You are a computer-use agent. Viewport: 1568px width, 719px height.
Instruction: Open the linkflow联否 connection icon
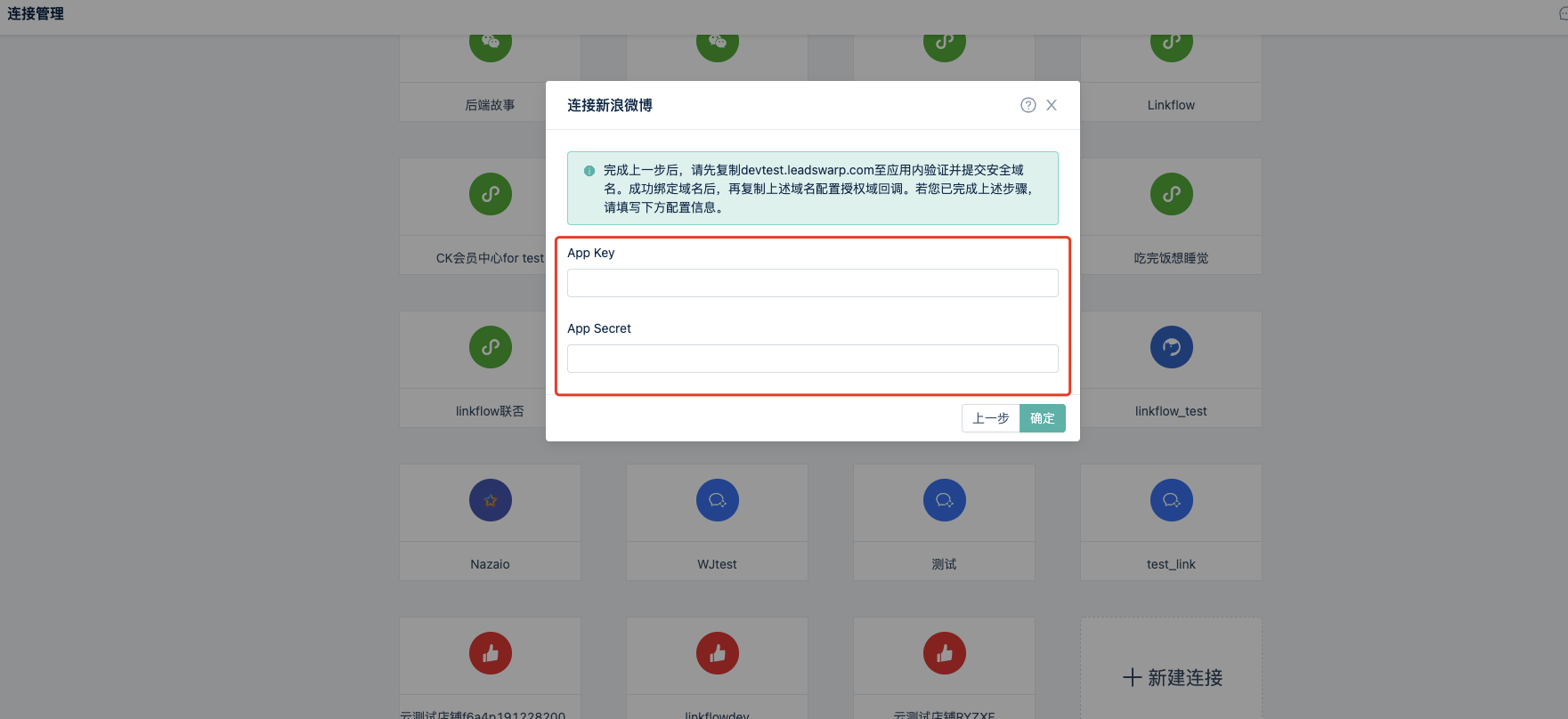click(x=491, y=347)
